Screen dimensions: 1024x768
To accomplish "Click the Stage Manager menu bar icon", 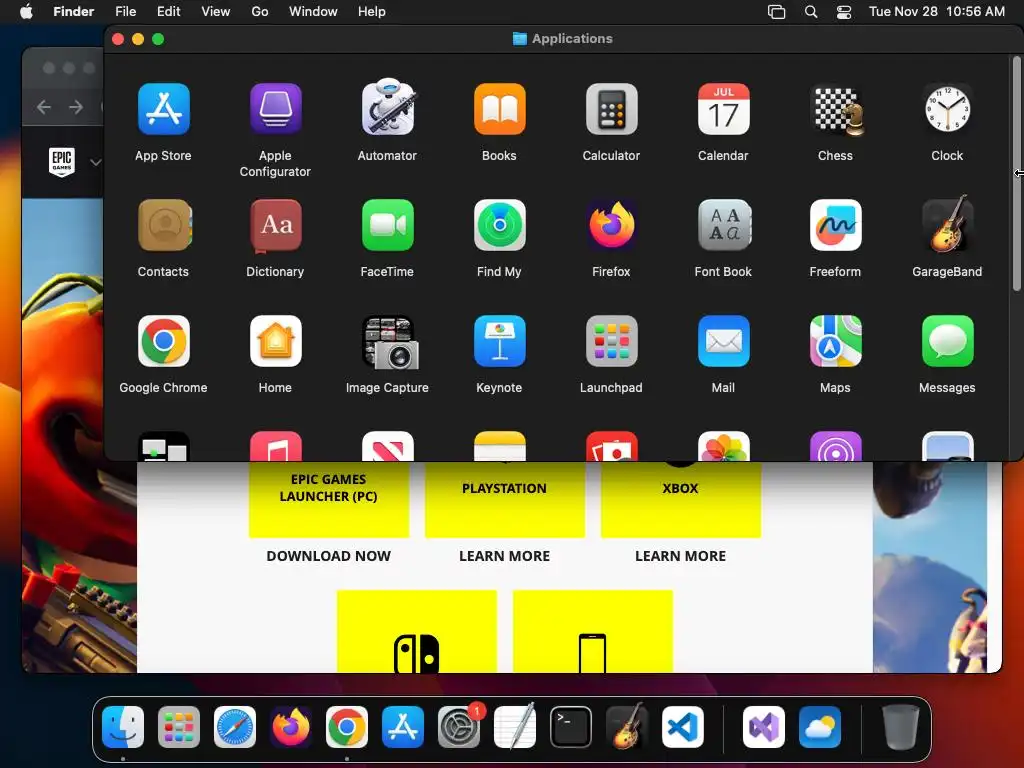I will [776, 12].
